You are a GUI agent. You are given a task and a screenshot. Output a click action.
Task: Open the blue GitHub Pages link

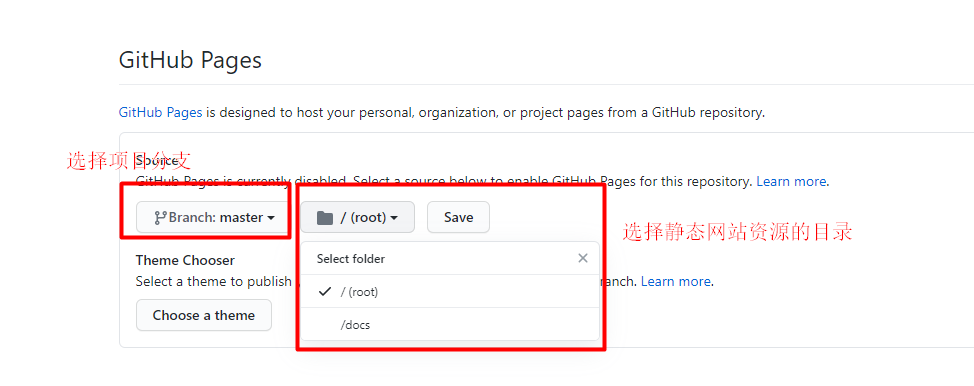click(160, 113)
